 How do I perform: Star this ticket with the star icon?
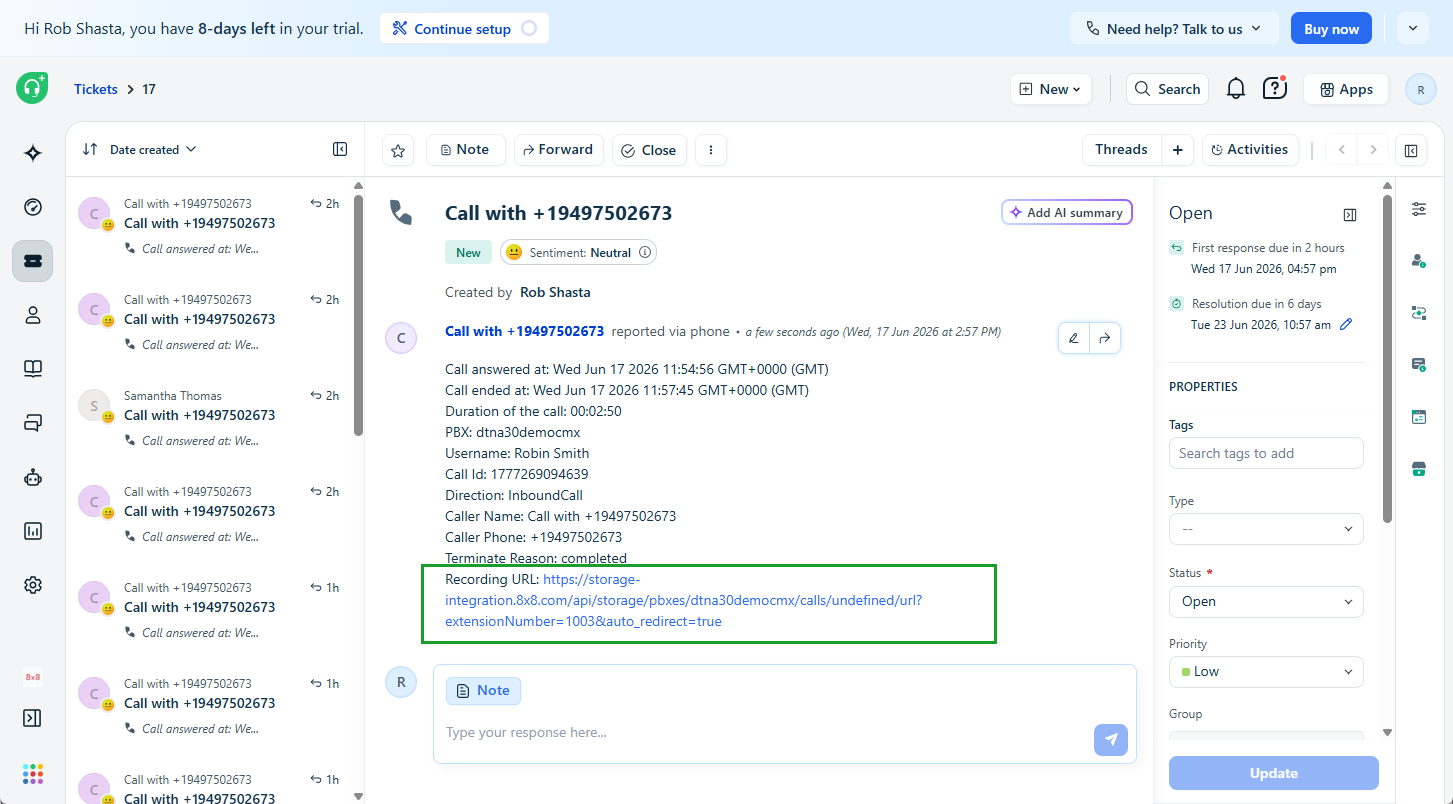point(398,150)
